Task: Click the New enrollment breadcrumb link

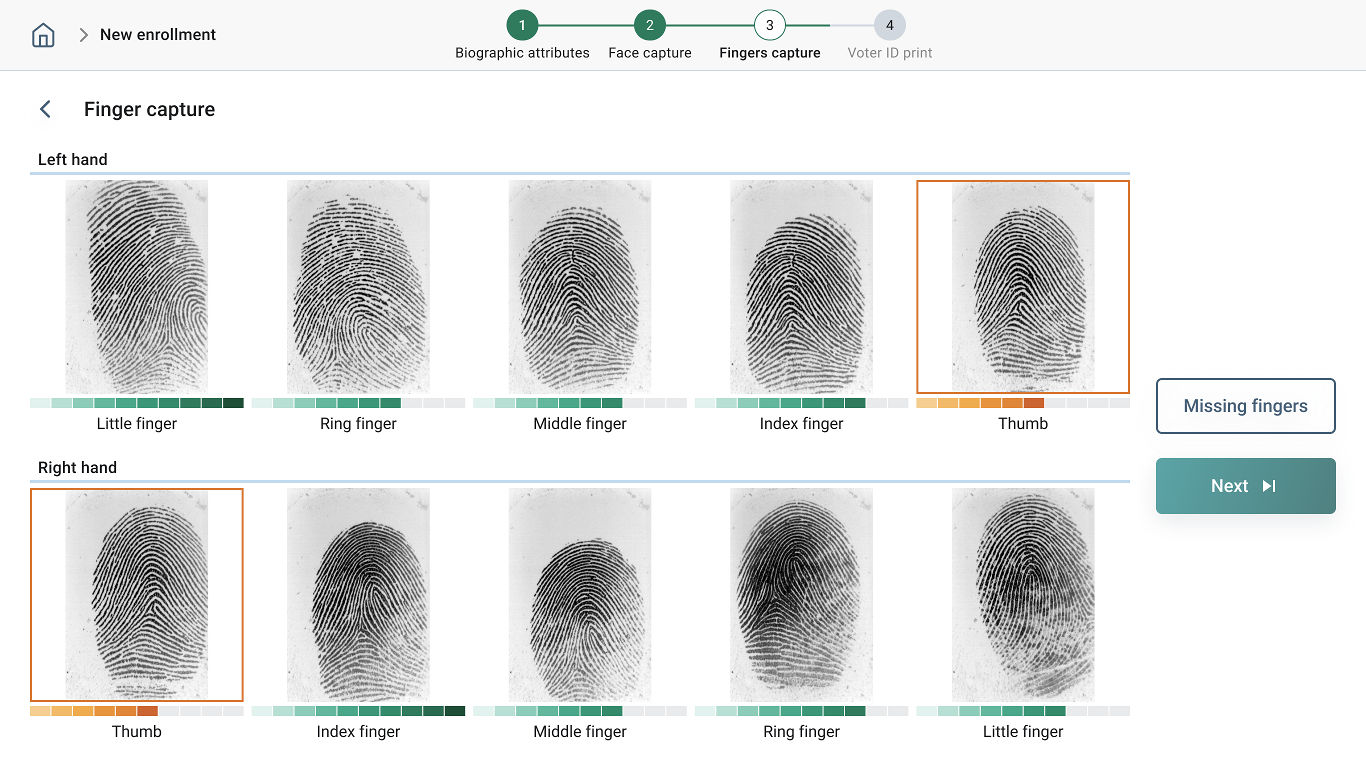Action: [158, 35]
